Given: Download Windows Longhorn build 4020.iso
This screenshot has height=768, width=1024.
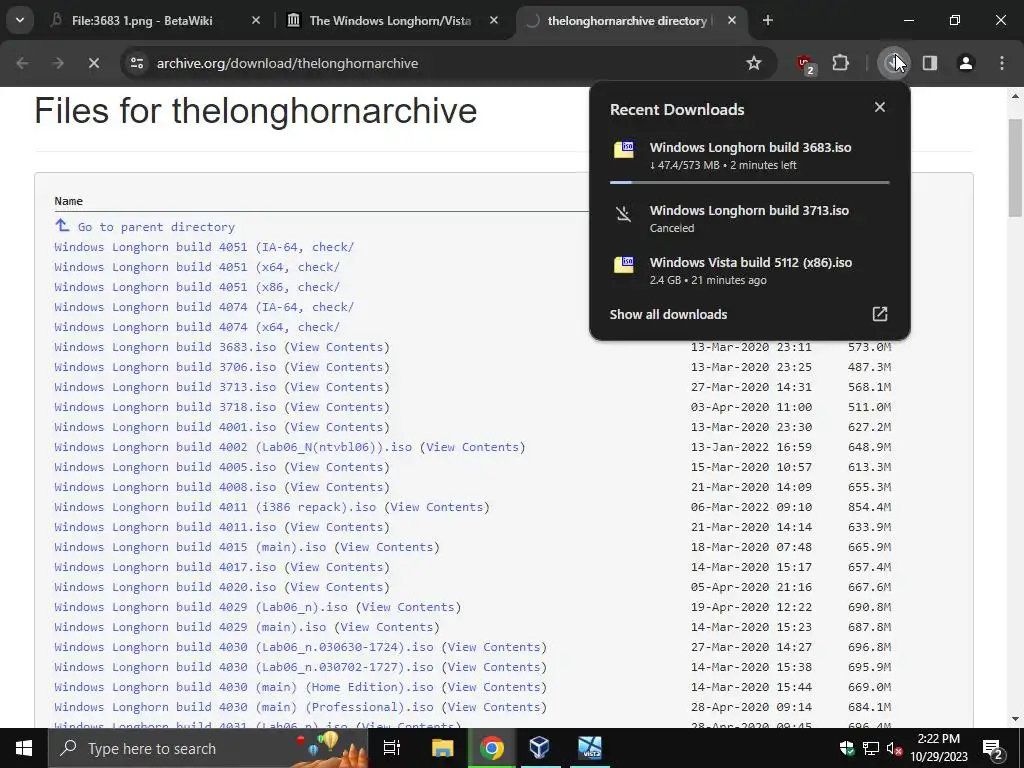Looking at the screenshot, I should click(x=165, y=587).
